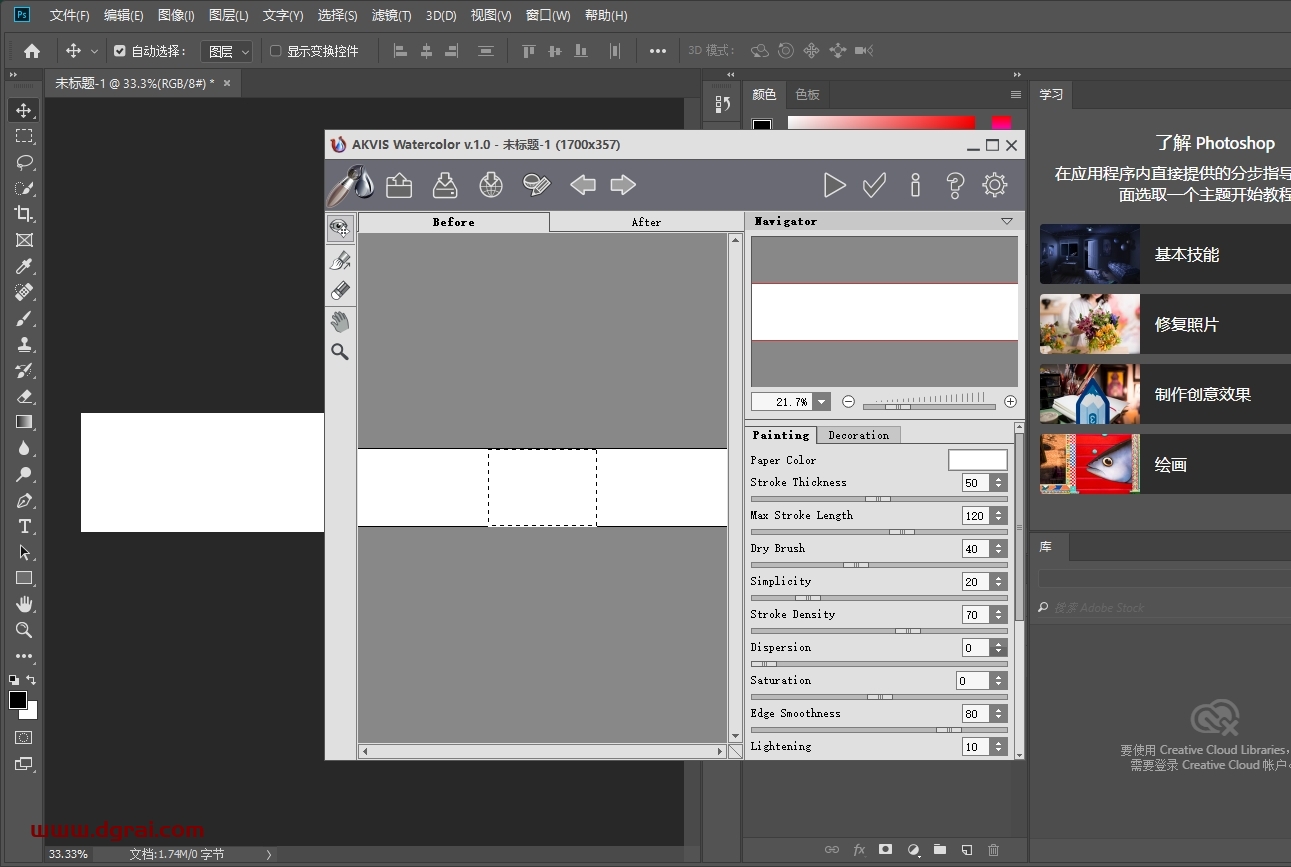Adjust the Stroke Density stepper arrows

coord(998,615)
